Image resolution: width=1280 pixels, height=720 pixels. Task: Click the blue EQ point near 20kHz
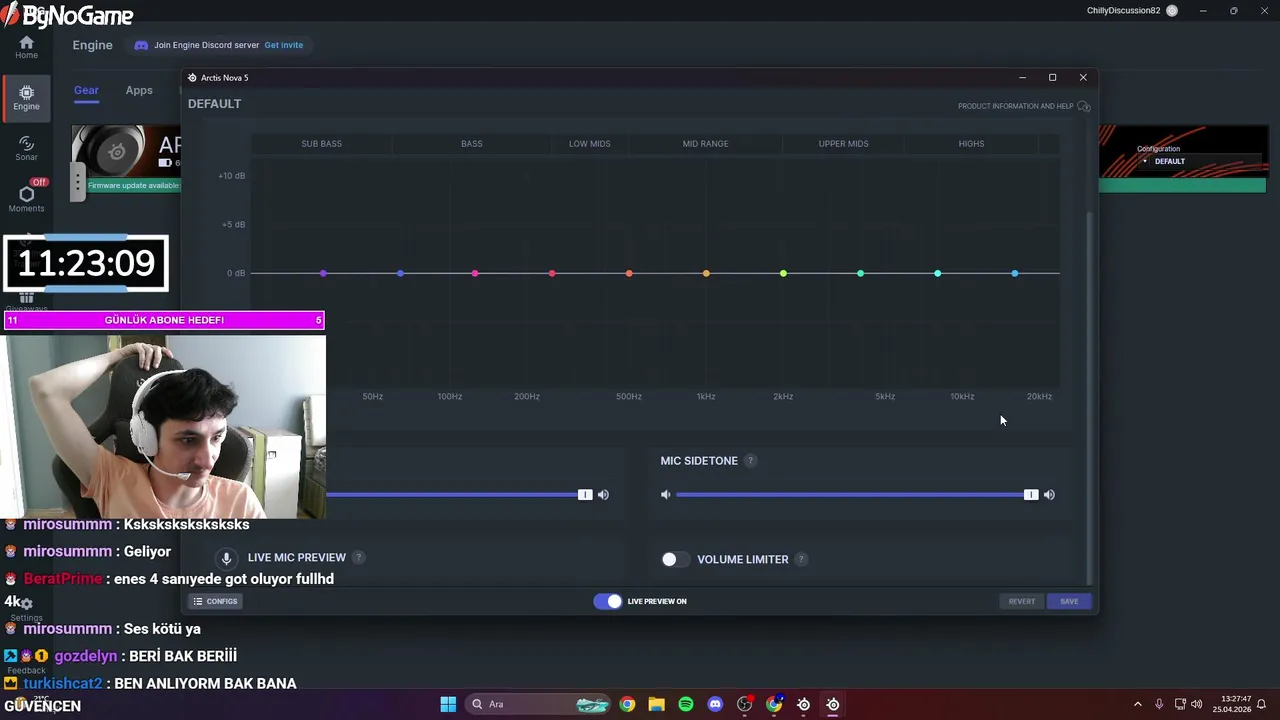coord(1015,273)
